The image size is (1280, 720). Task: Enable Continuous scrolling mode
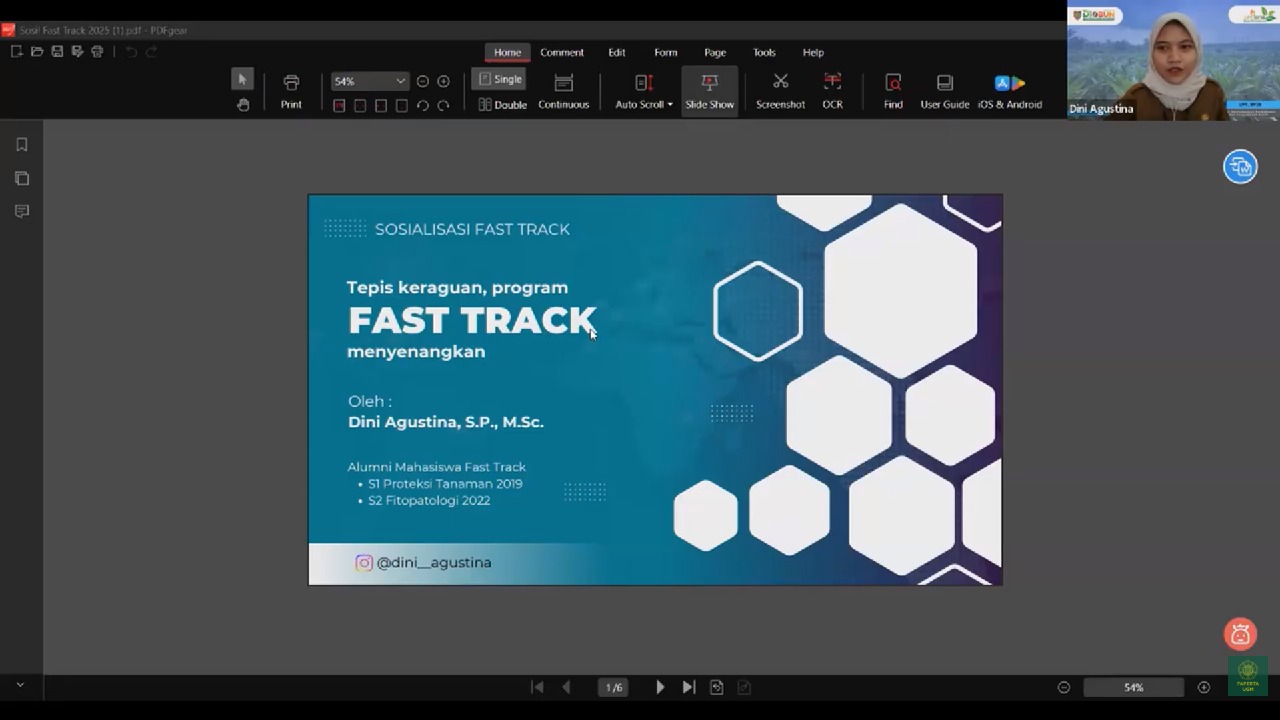563,91
